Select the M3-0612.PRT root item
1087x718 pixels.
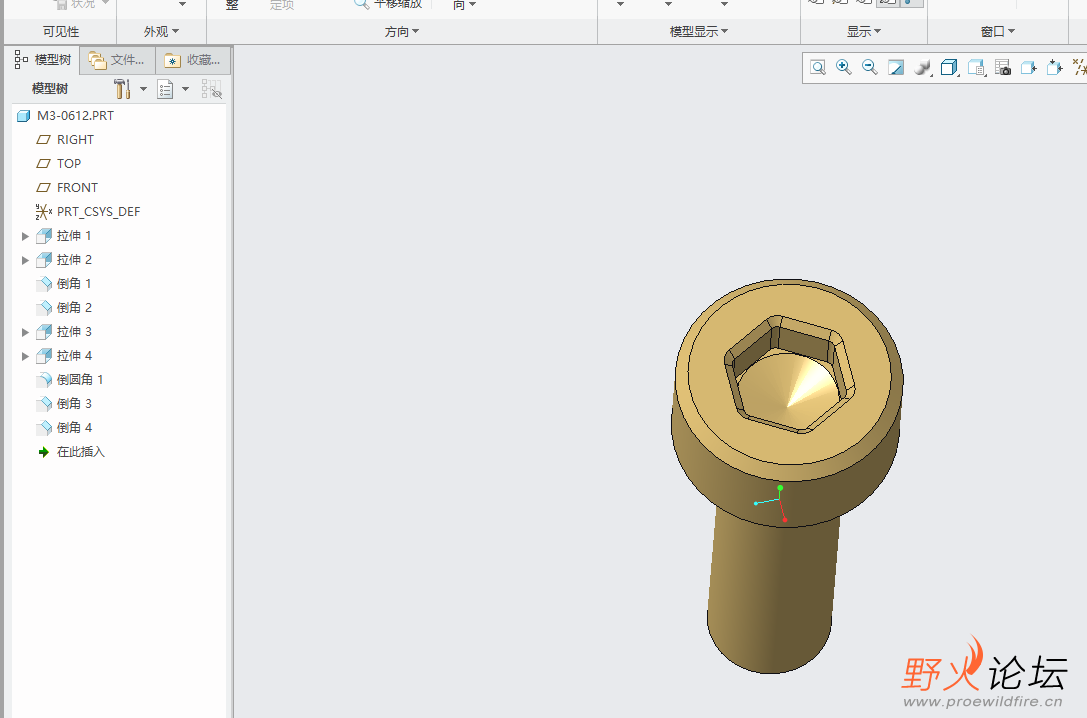(x=76, y=116)
